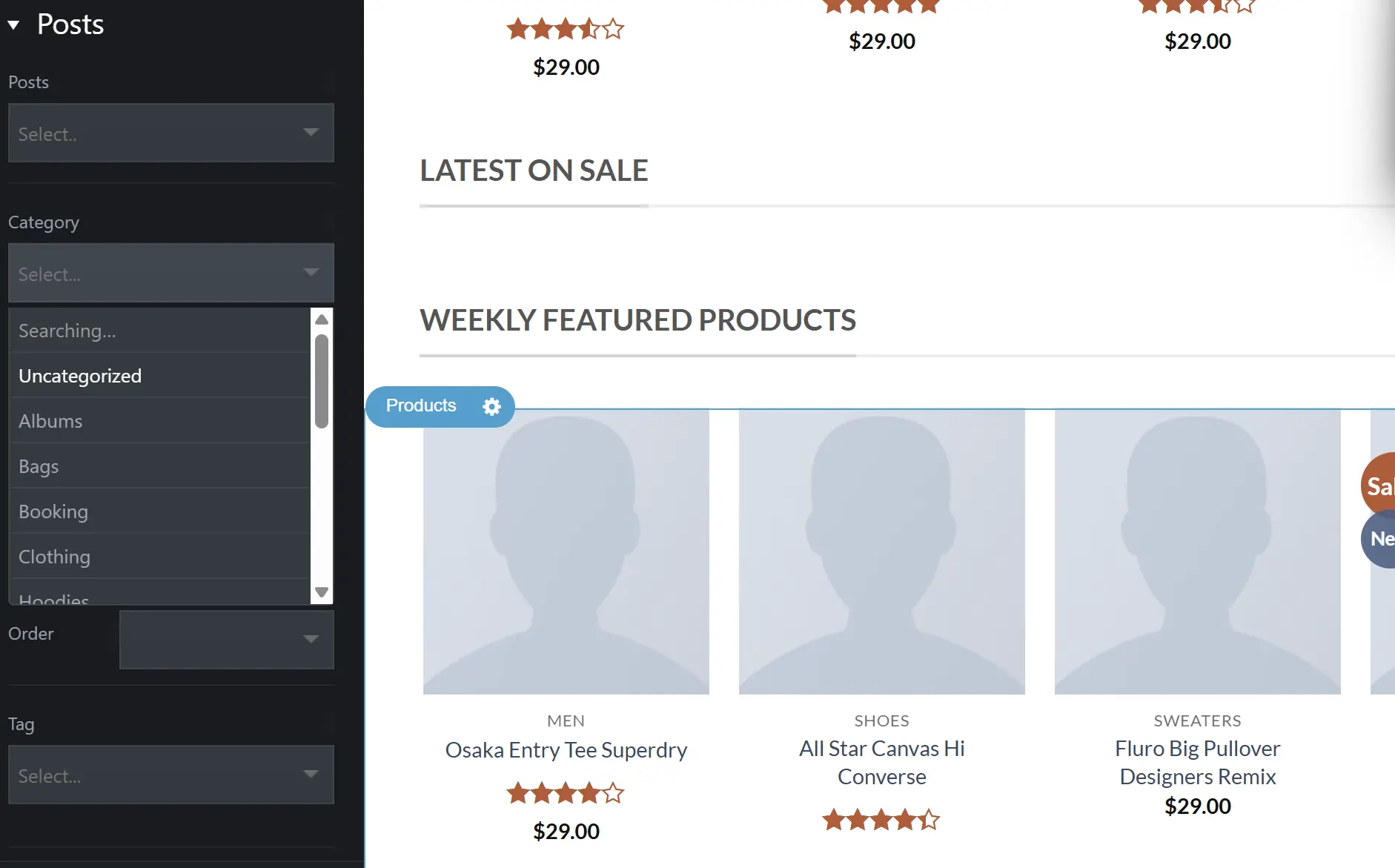Click the dropdown list scroll-down arrow

[322, 592]
